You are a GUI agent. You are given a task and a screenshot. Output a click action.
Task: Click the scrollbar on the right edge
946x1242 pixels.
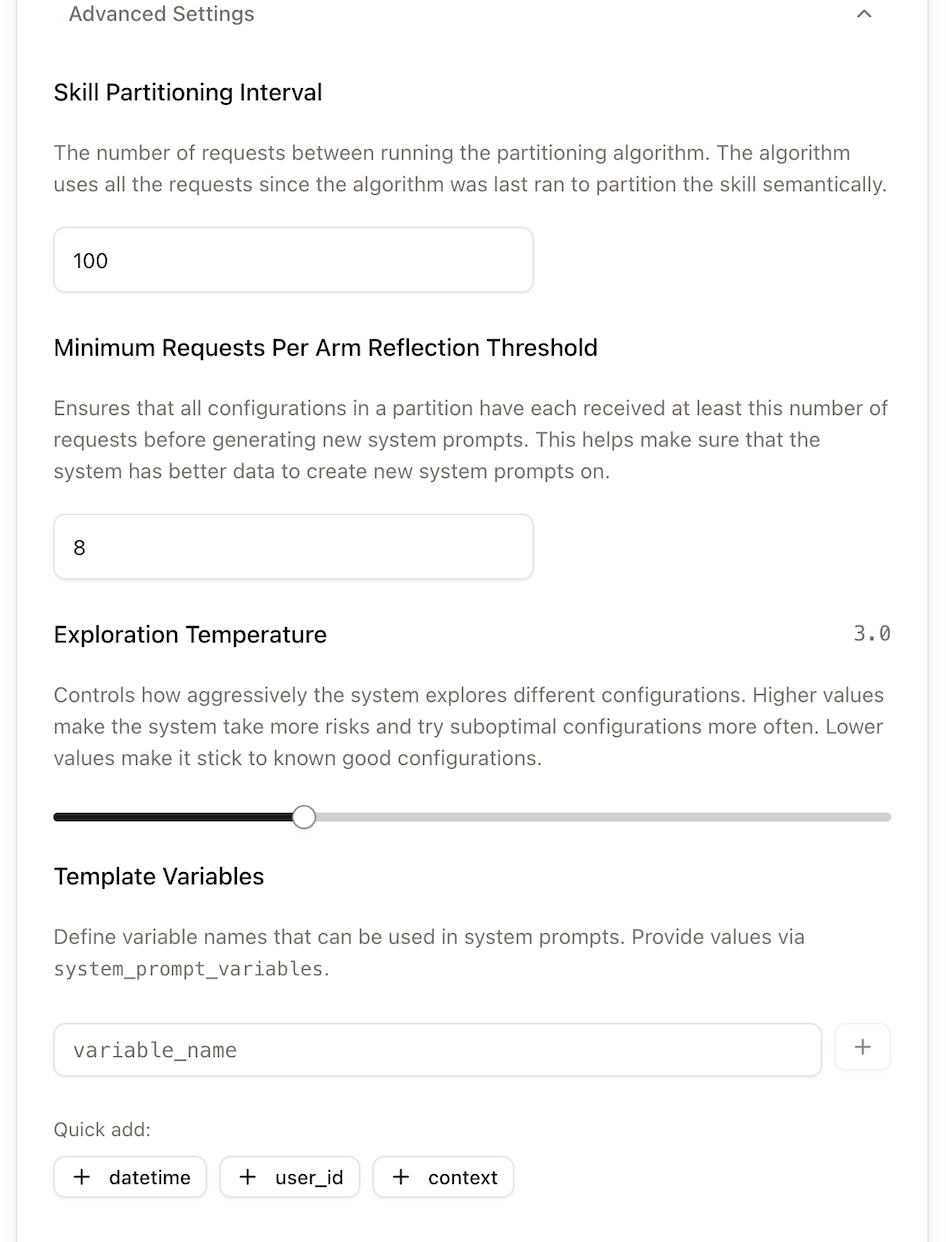938,620
